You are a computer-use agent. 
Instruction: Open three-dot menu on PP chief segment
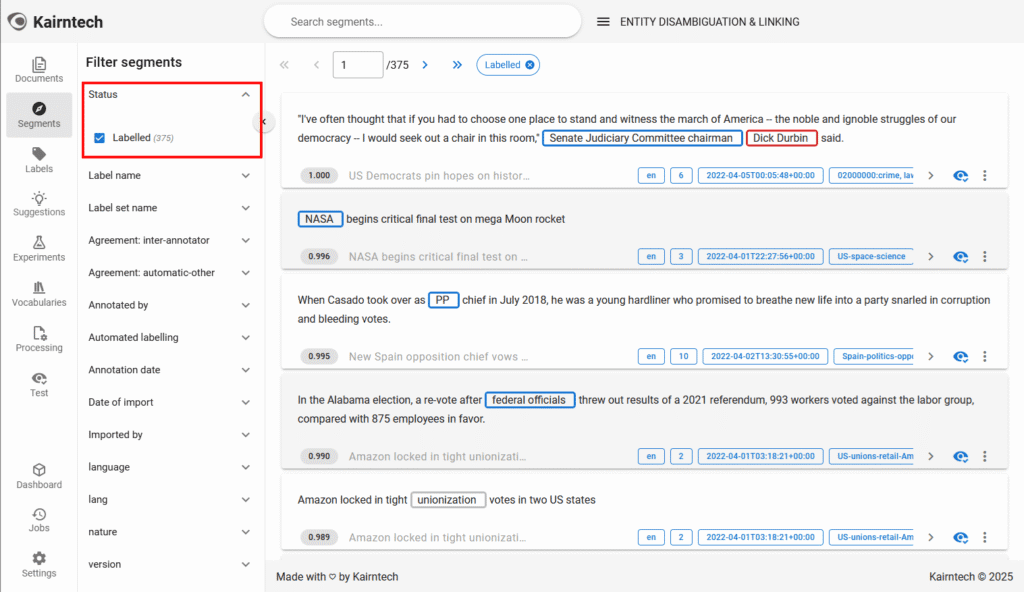point(984,357)
